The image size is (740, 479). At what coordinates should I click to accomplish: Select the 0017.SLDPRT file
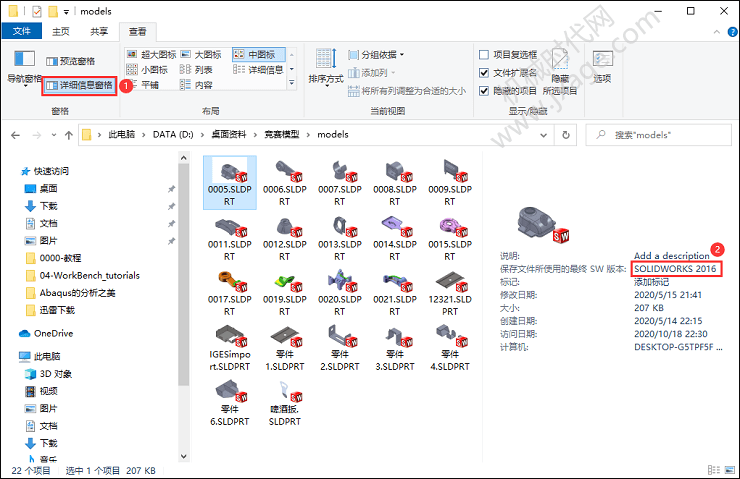[230, 293]
